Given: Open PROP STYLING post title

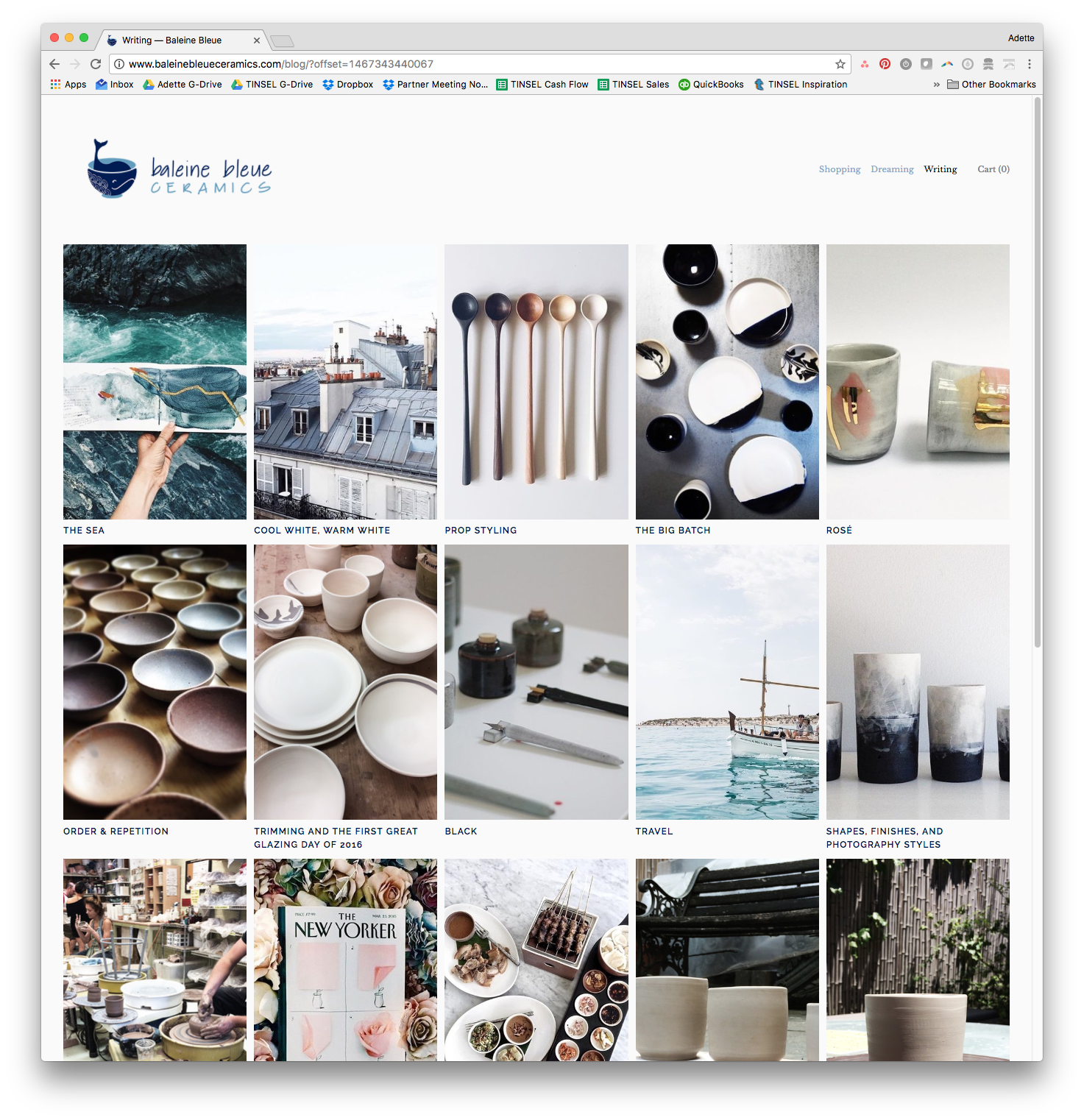Looking at the screenshot, I should [x=481, y=531].
